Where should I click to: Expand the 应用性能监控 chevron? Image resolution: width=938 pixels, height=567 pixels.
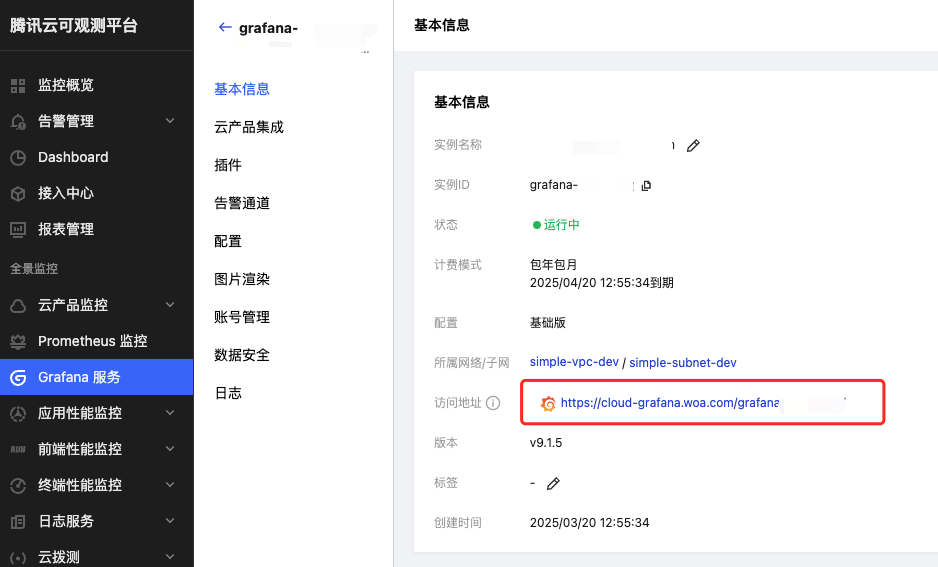click(x=170, y=413)
